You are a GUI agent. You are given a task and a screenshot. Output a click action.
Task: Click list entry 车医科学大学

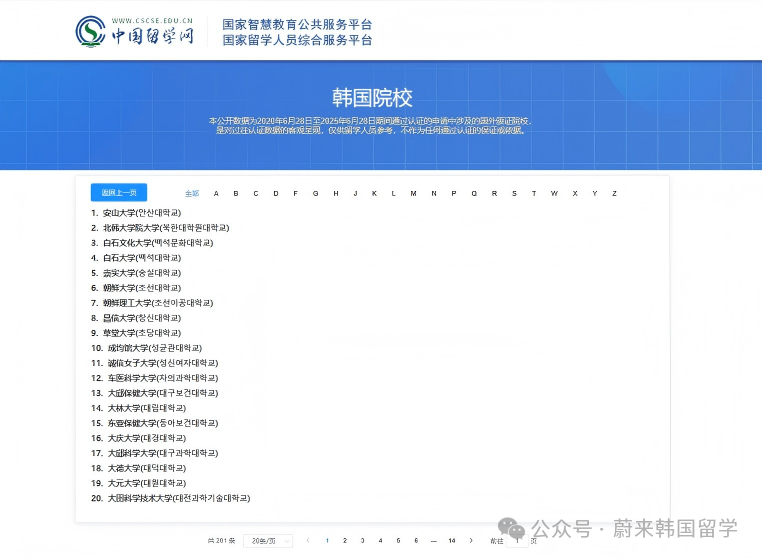(155, 378)
